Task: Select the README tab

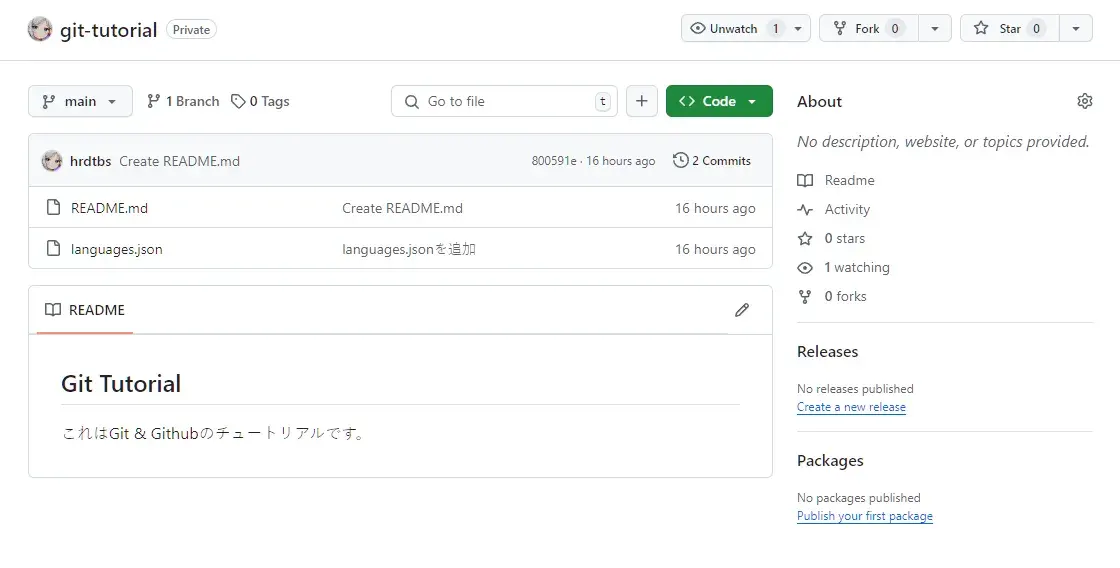Action: point(85,310)
